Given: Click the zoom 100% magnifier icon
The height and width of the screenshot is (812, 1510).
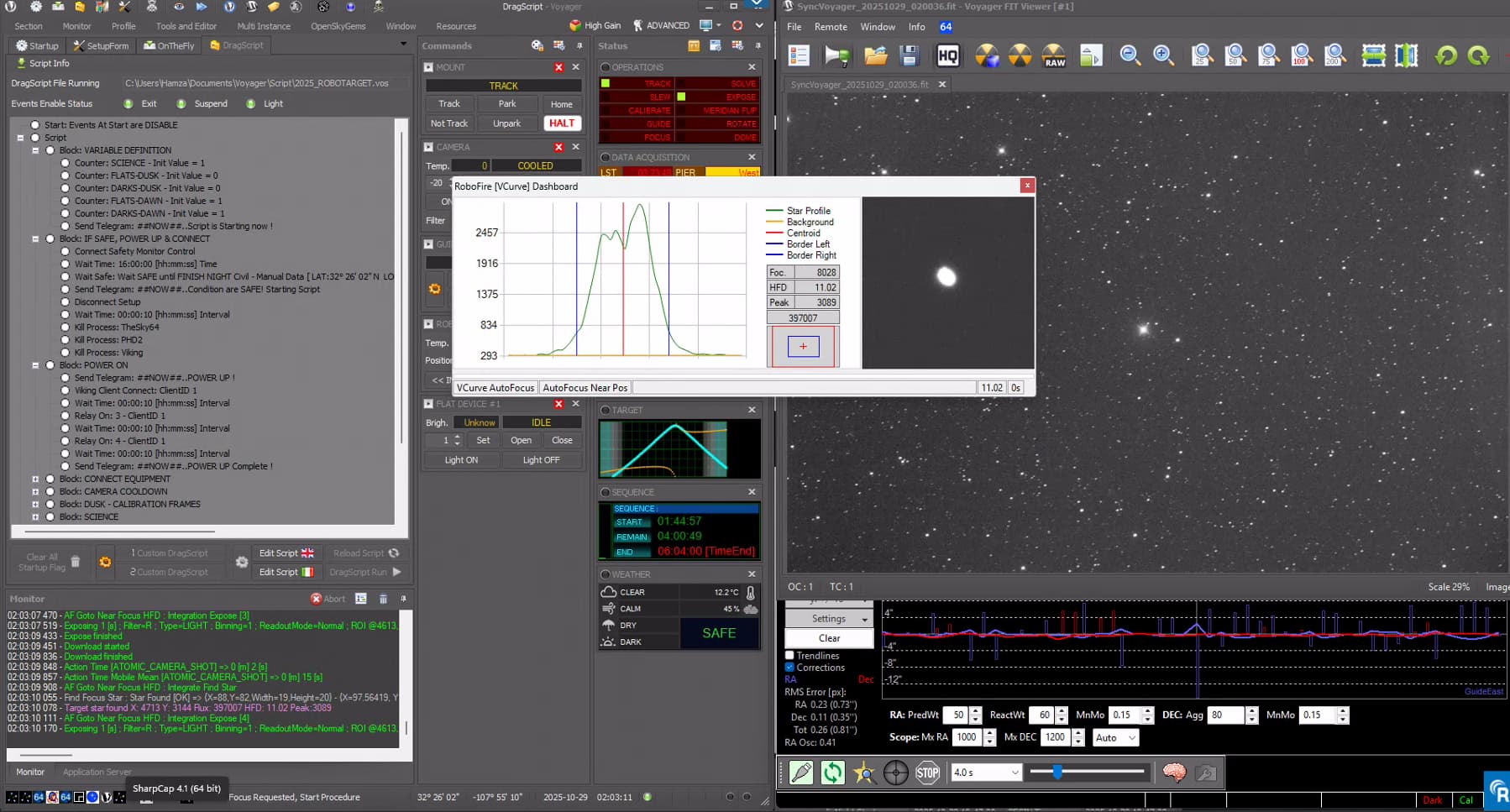Looking at the screenshot, I should pyautogui.click(x=1301, y=56).
